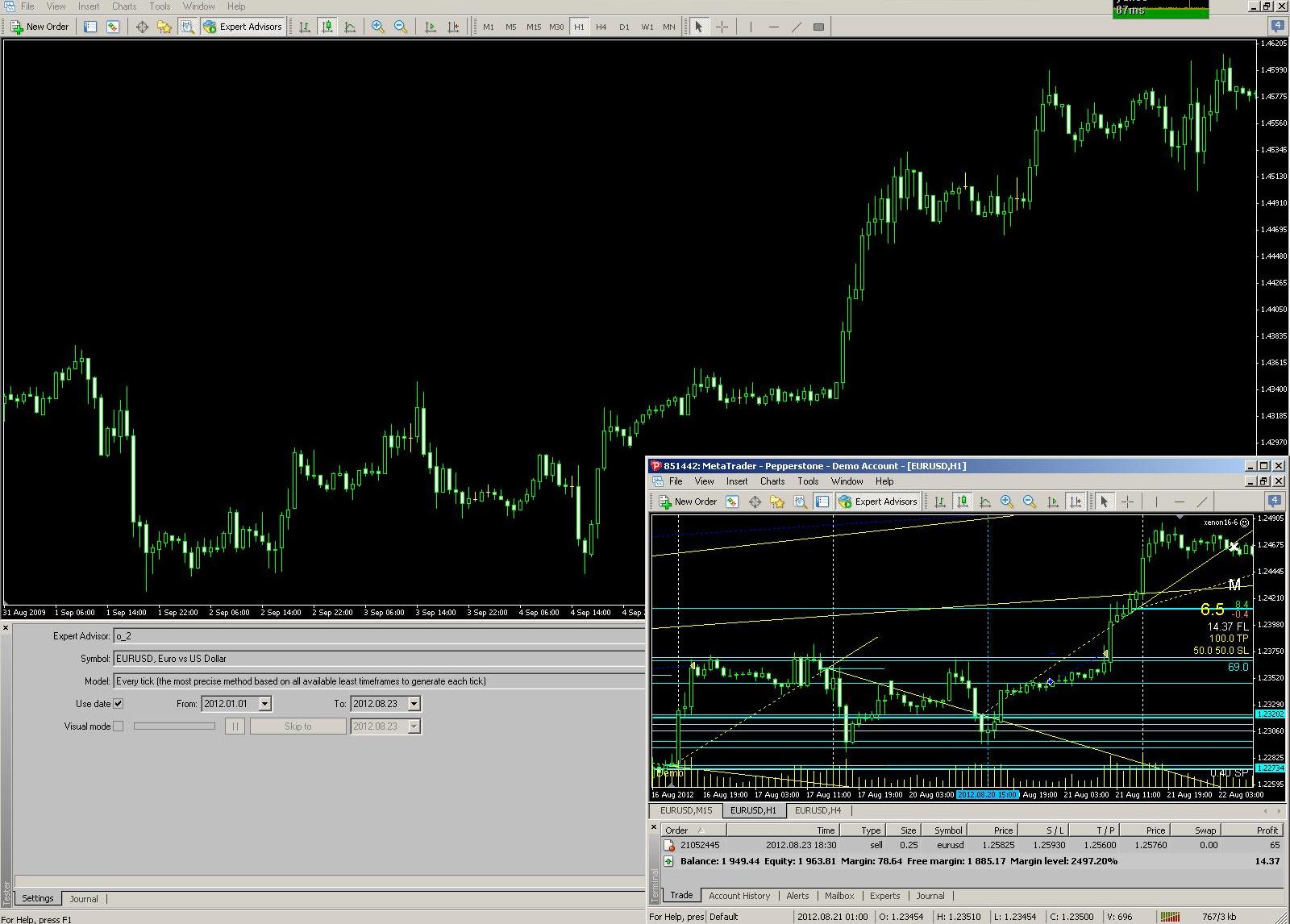Screen dimensions: 1290x924
Task: Switch Pepperstone chart to candlesticks
Action: [963, 502]
